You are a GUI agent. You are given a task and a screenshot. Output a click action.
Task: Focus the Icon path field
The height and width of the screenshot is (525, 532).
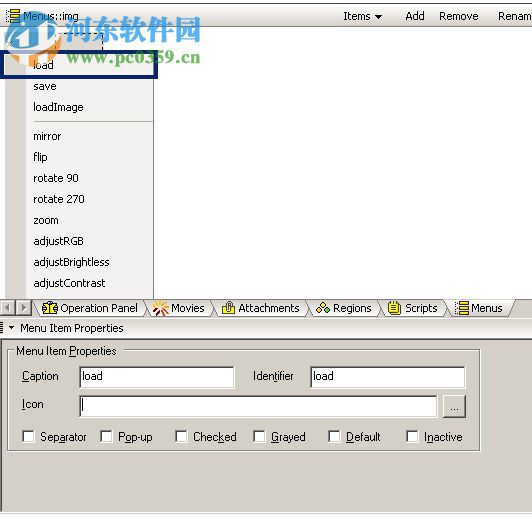pos(258,406)
